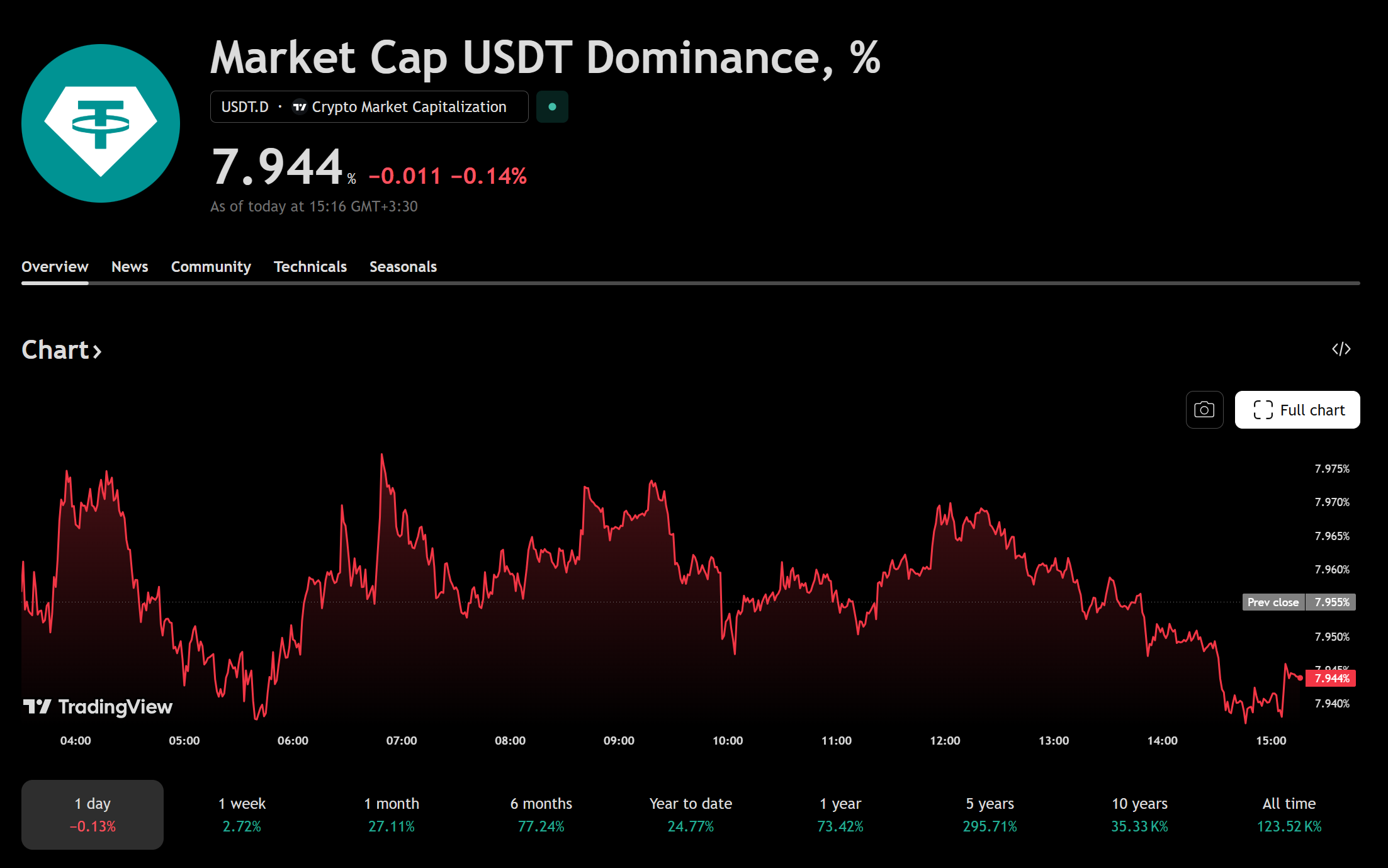Open the Community tab
Viewport: 1388px width, 868px height.
[211, 267]
